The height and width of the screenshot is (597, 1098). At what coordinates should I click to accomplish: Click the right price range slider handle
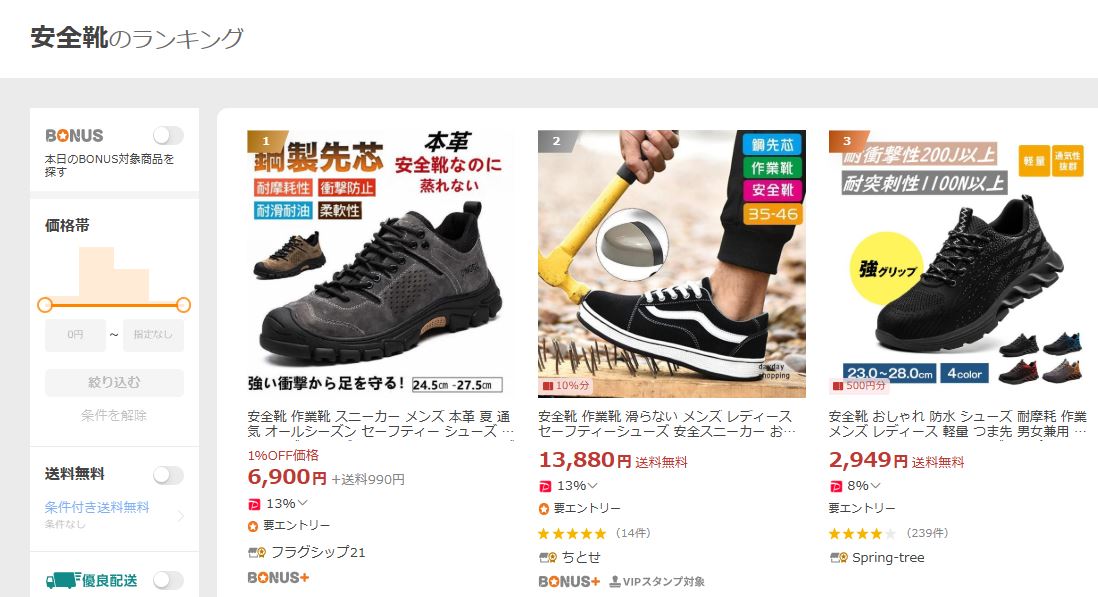tap(183, 305)
